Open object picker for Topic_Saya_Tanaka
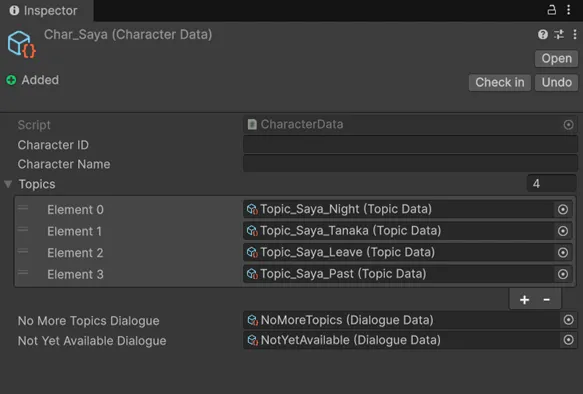The image size is (583, 394). coord(563,231)
